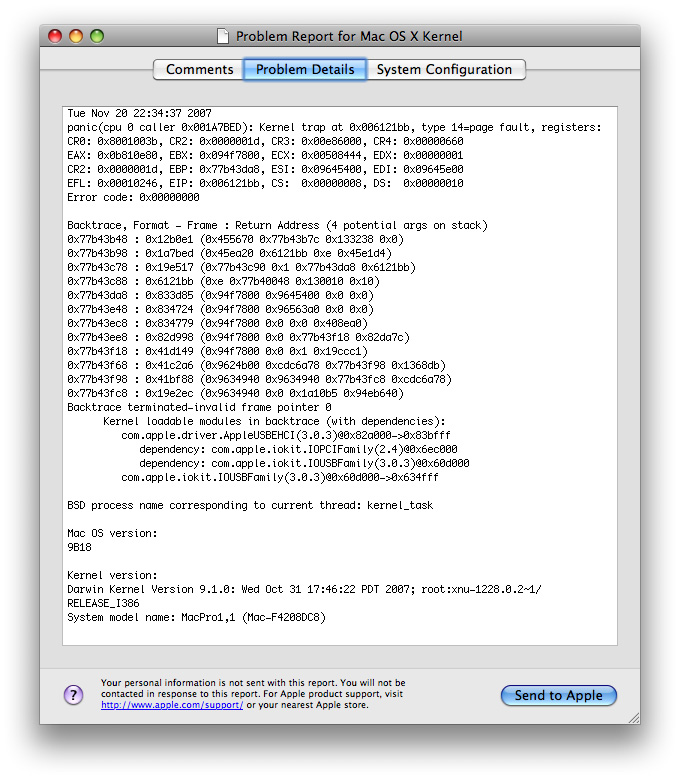Click backtrace row 0x77b43da8
680x779 pixels.
pyautogui.click(x=221, y=295)
